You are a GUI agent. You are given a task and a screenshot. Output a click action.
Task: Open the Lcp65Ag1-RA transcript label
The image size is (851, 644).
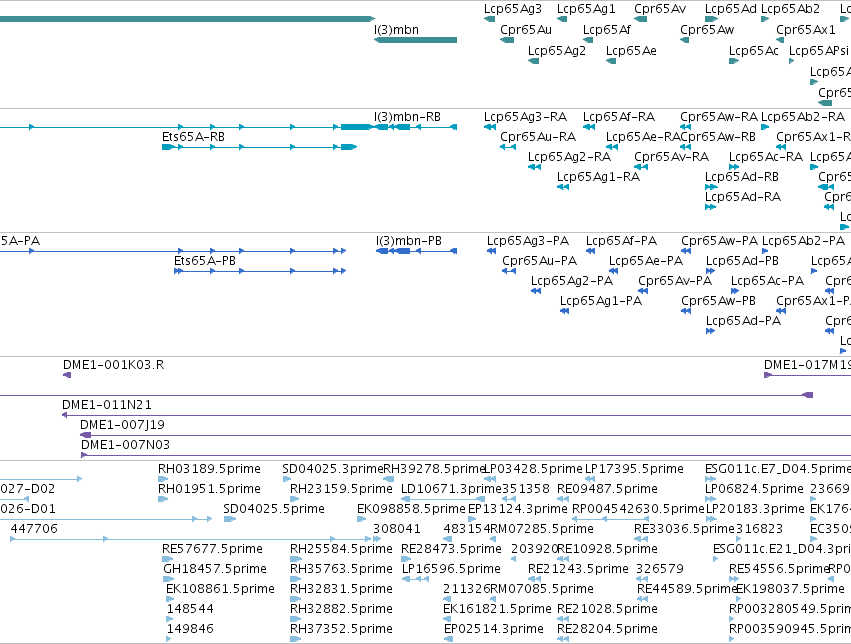coord(599,177)
